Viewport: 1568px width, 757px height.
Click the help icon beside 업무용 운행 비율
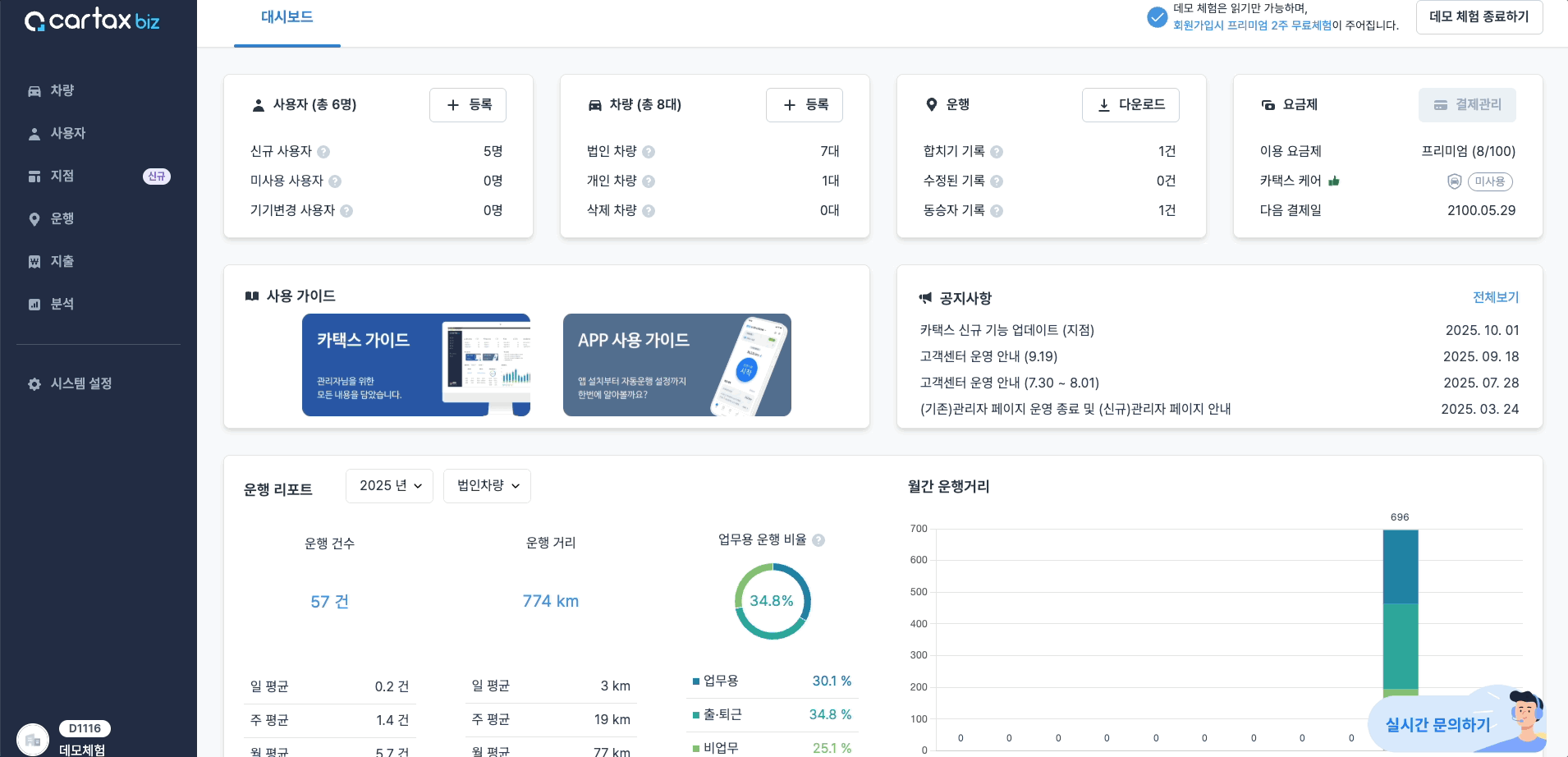[x=818, y=540]
